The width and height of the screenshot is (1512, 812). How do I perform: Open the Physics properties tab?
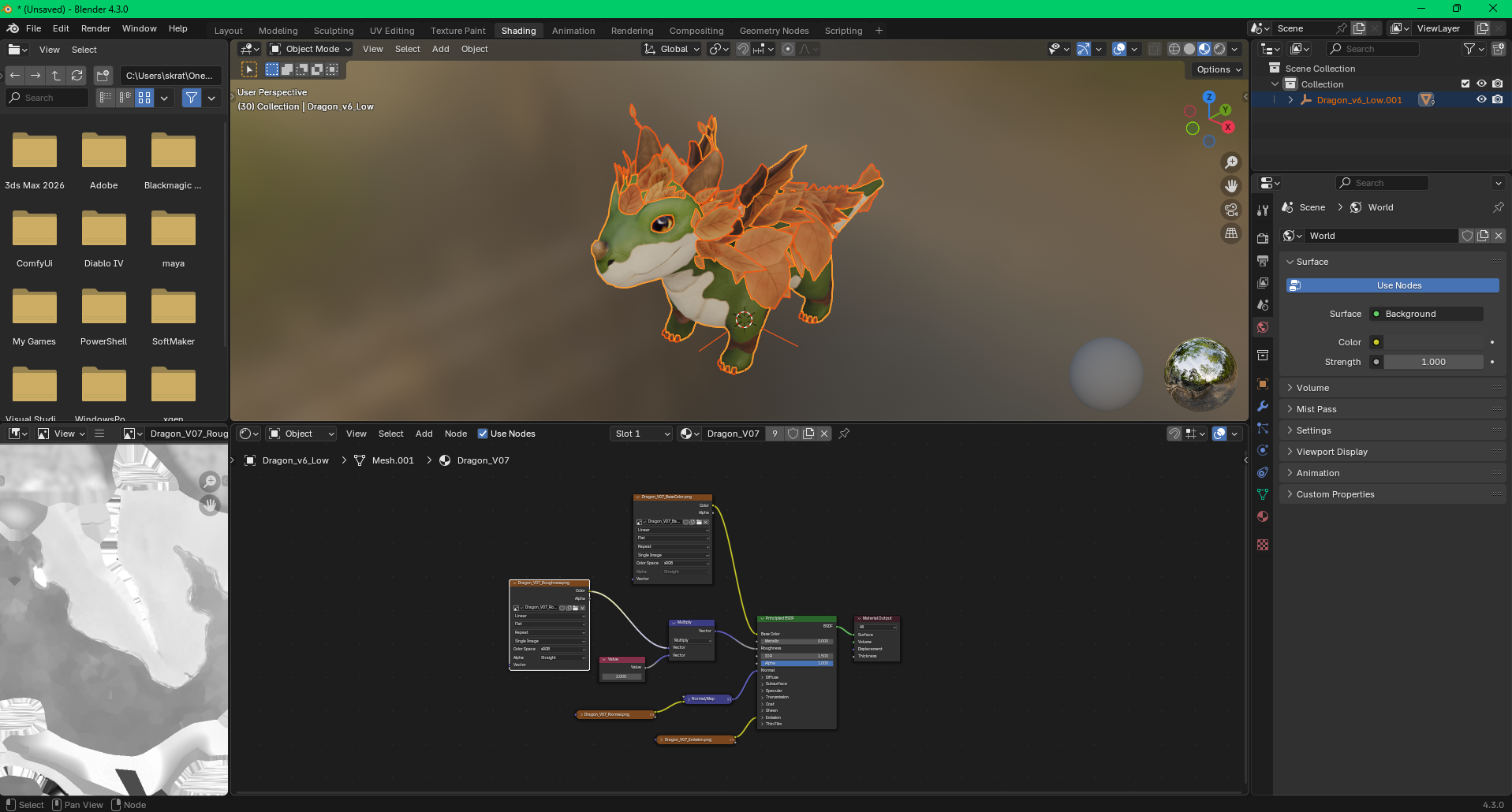tap(1263, 450)
